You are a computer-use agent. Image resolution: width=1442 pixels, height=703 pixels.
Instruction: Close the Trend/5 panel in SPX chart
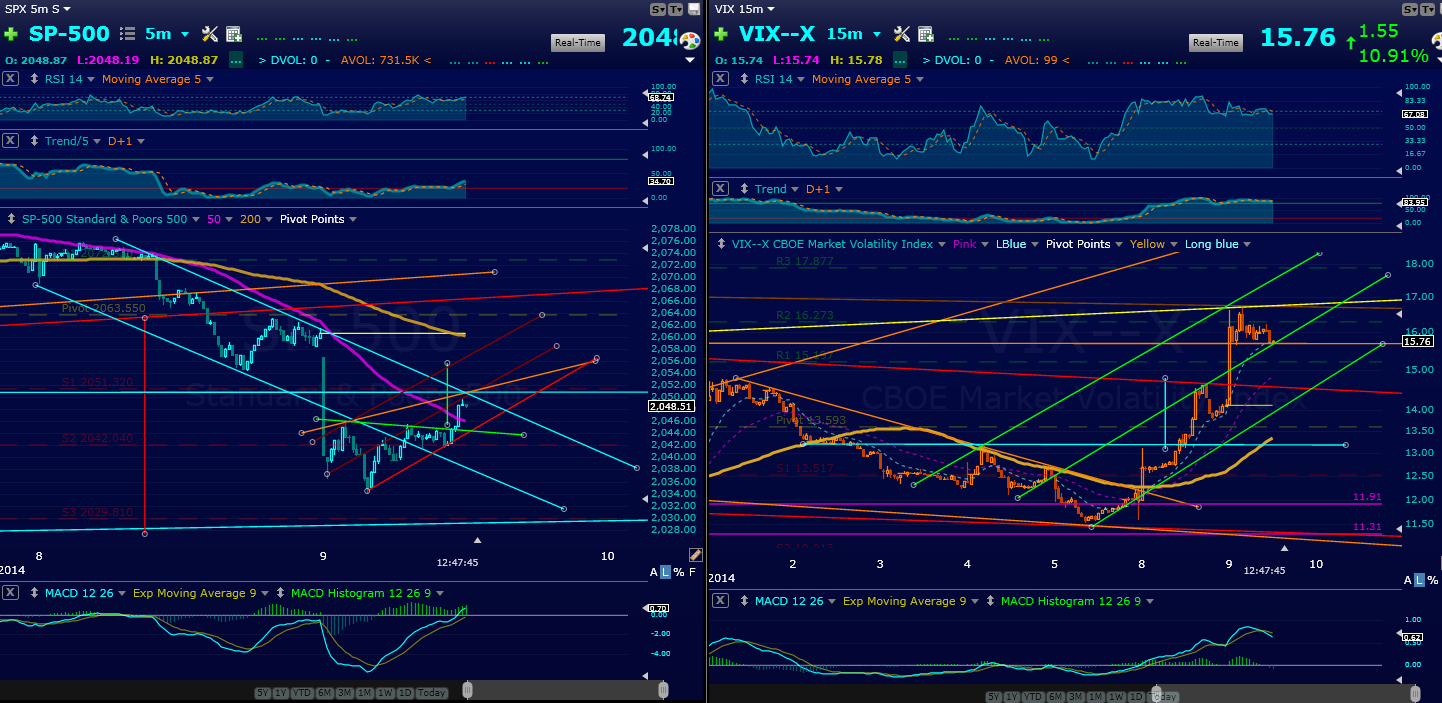[9, 141]
